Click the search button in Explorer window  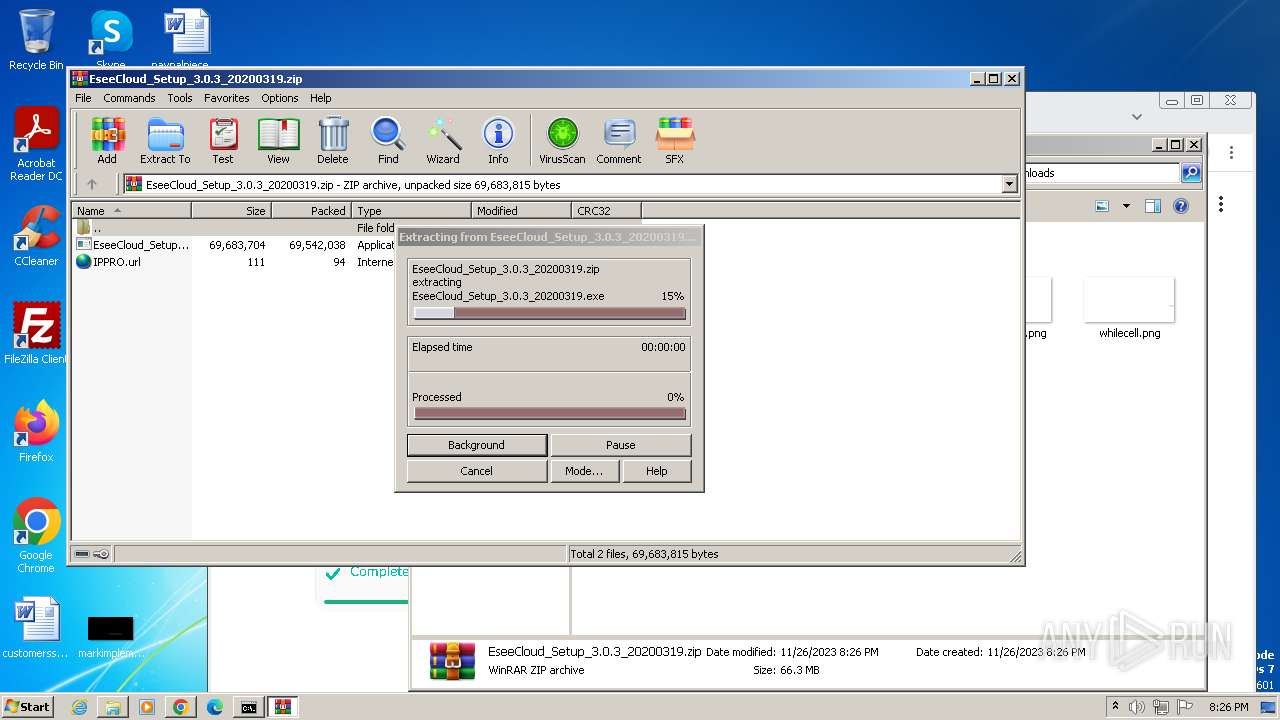click(1191, 173)
